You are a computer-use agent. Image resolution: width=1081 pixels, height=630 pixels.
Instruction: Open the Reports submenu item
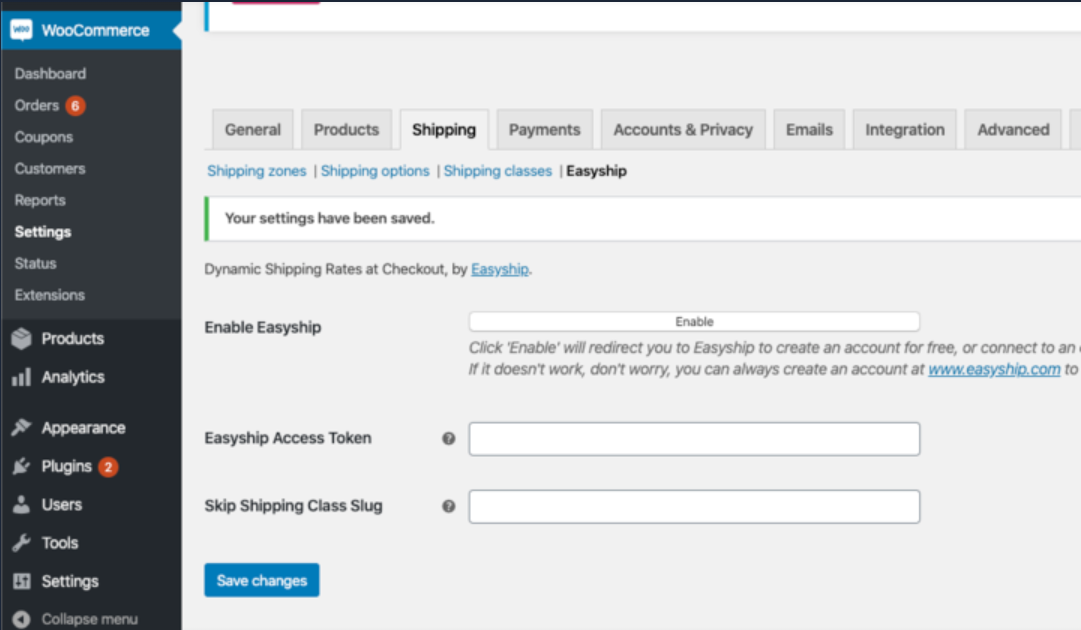[x=40, y=200]
